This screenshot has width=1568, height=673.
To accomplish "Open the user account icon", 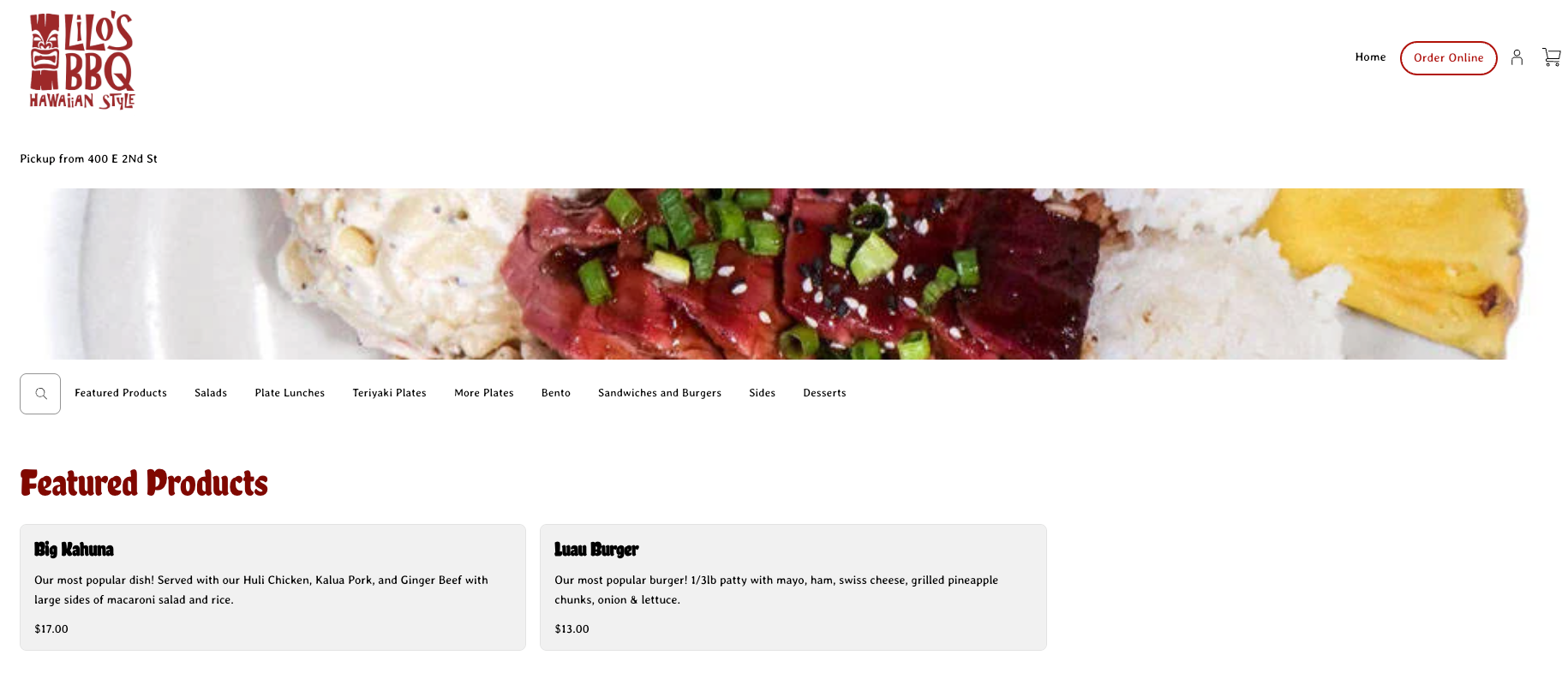I will pos(1517,57).
